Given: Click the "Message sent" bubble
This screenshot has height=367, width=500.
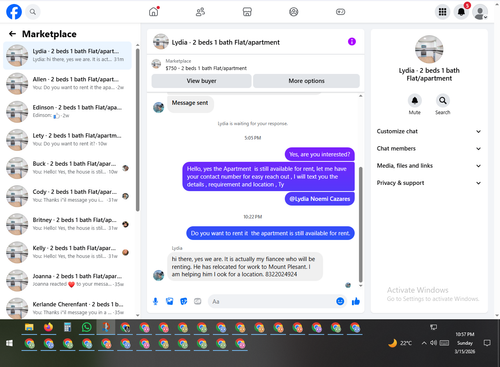Looking at the screenshot, I should 190,103.
